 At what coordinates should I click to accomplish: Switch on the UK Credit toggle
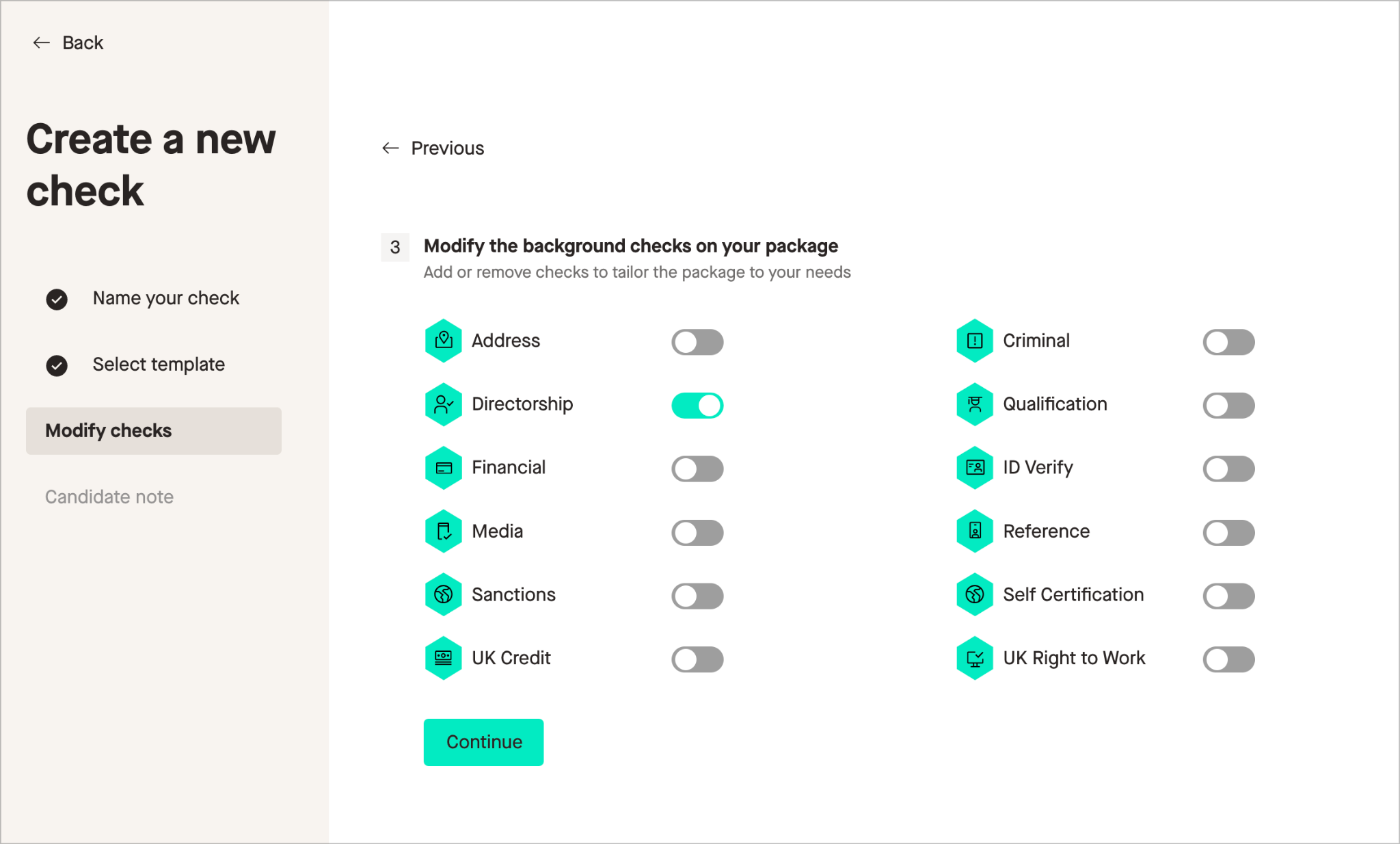pyautogui.click(x=697, y=659)
